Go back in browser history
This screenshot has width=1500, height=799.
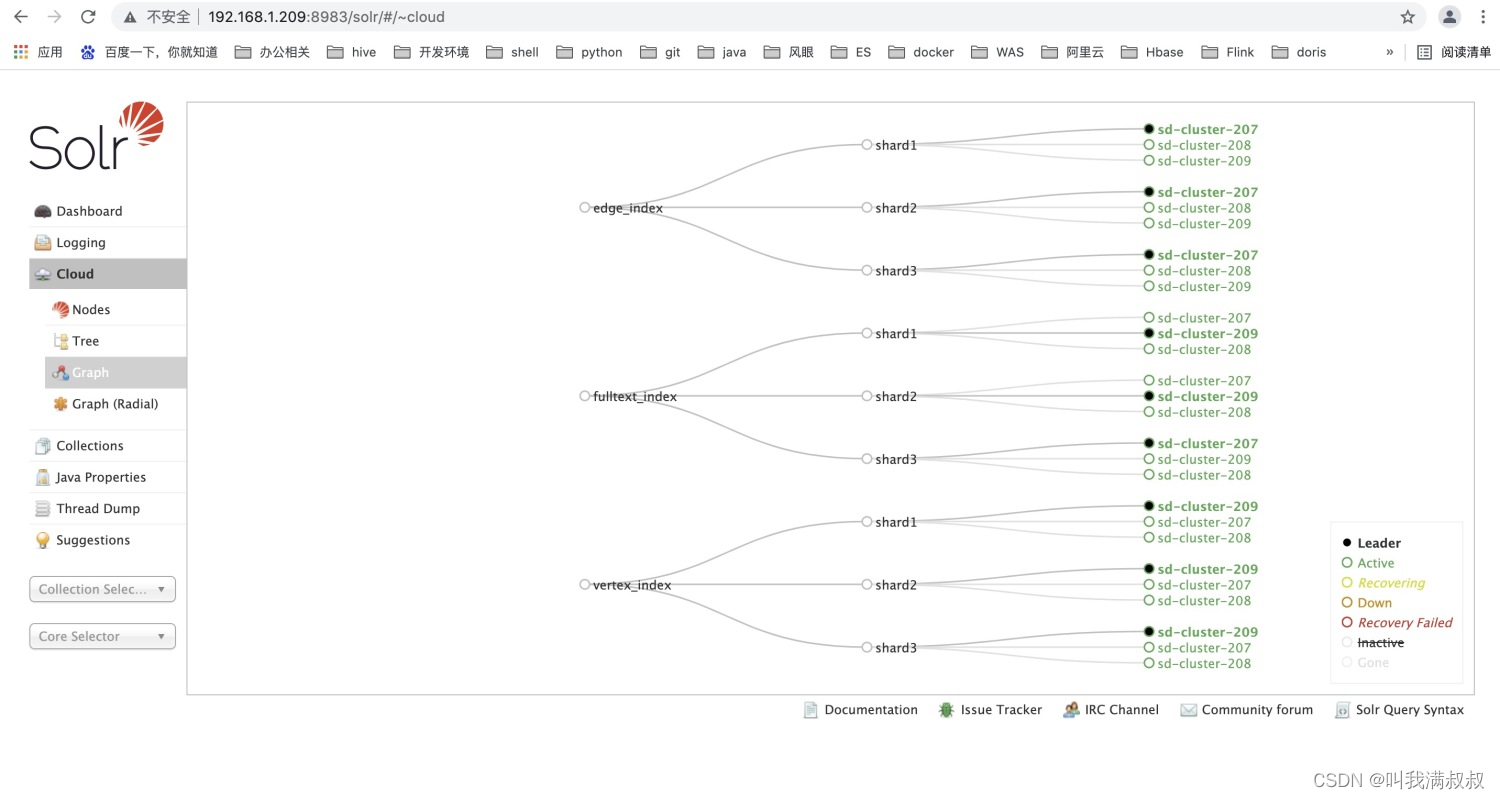pyautogui.click(x=21, y=17)
